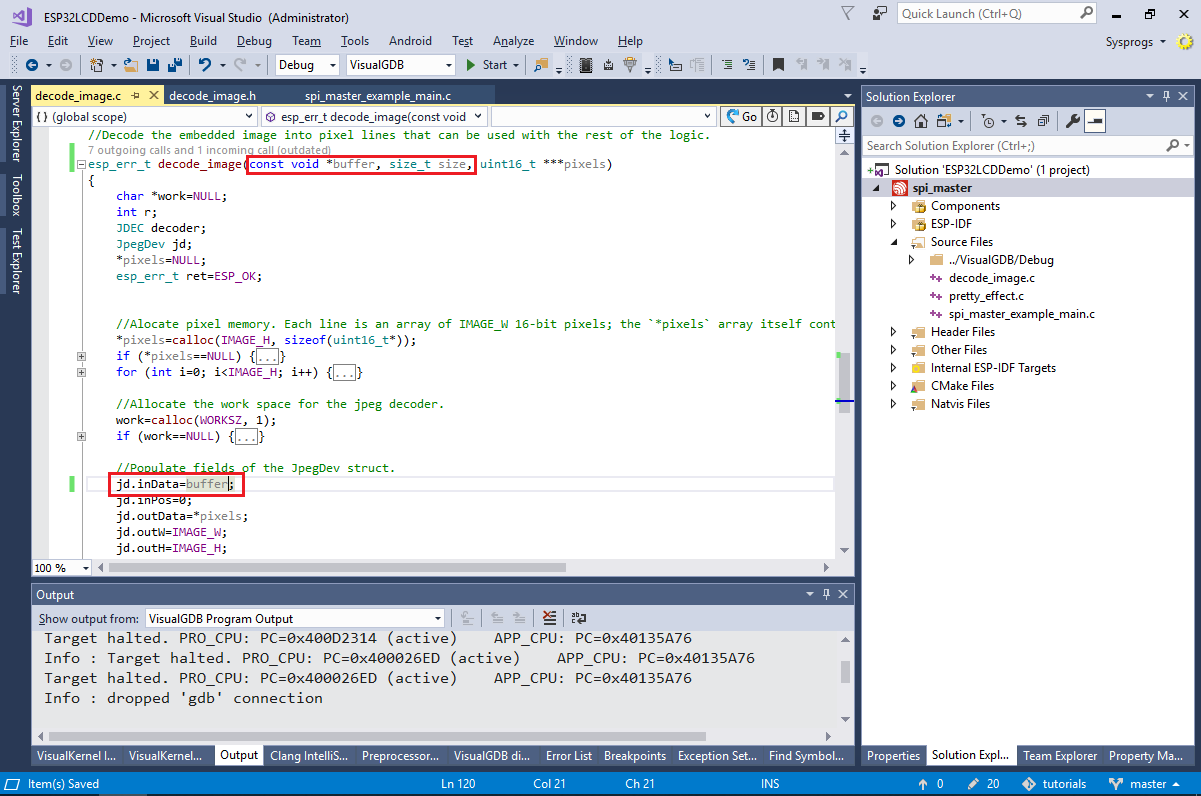Click the Pending Changes Filter clock icon
This screenshot has width=1201, height=796.
(988, 121)
